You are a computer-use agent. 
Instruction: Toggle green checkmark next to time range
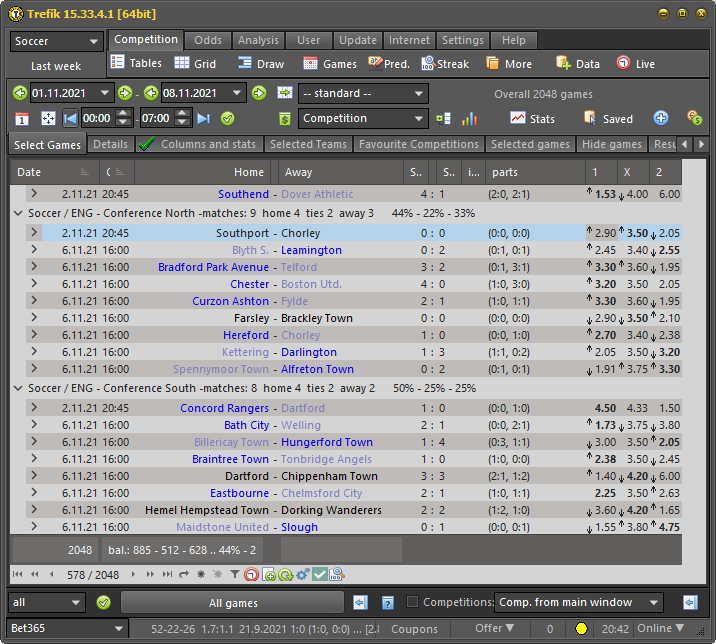click(x=228, y=118)
